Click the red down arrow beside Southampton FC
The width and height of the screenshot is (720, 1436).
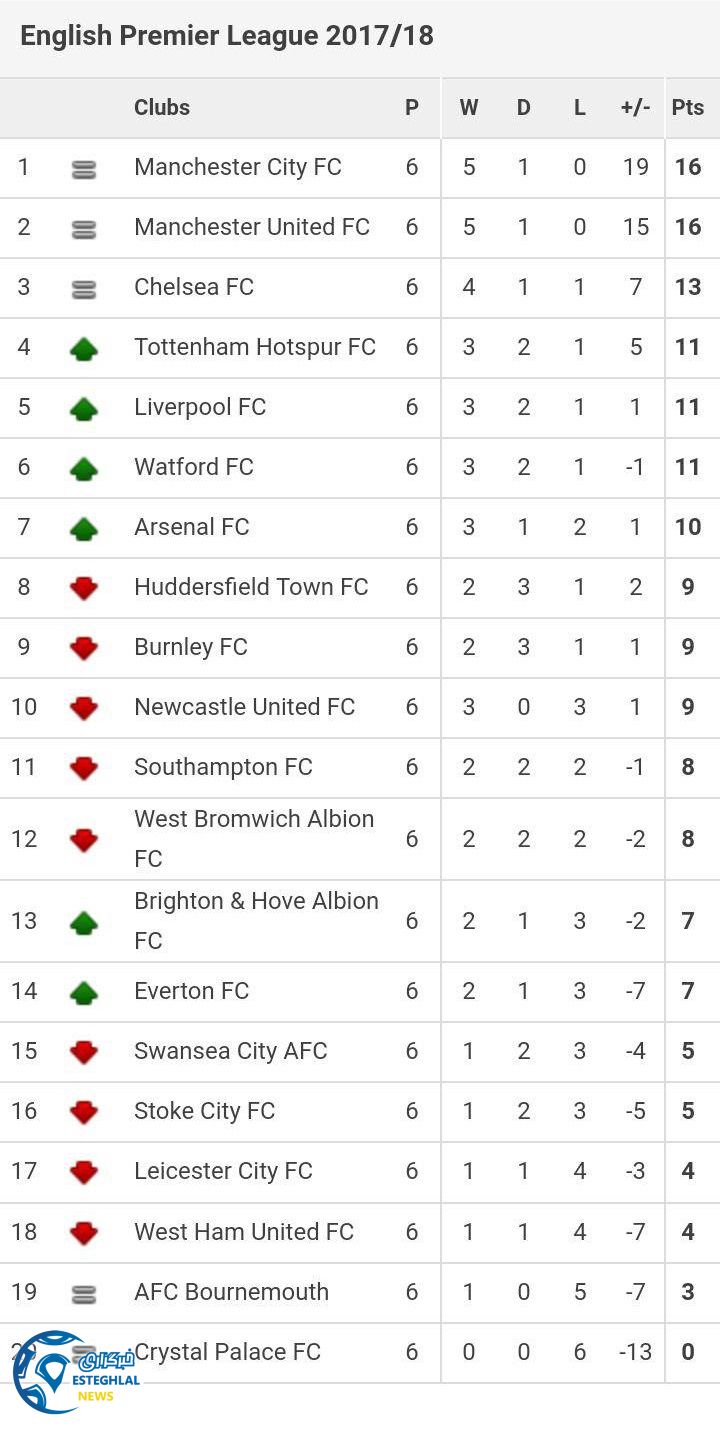coord(84,768)
